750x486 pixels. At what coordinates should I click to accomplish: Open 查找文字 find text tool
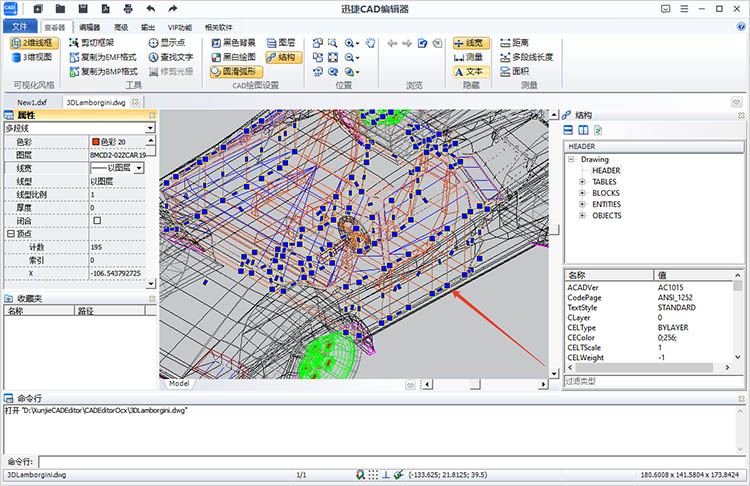(x=170, y=57)
